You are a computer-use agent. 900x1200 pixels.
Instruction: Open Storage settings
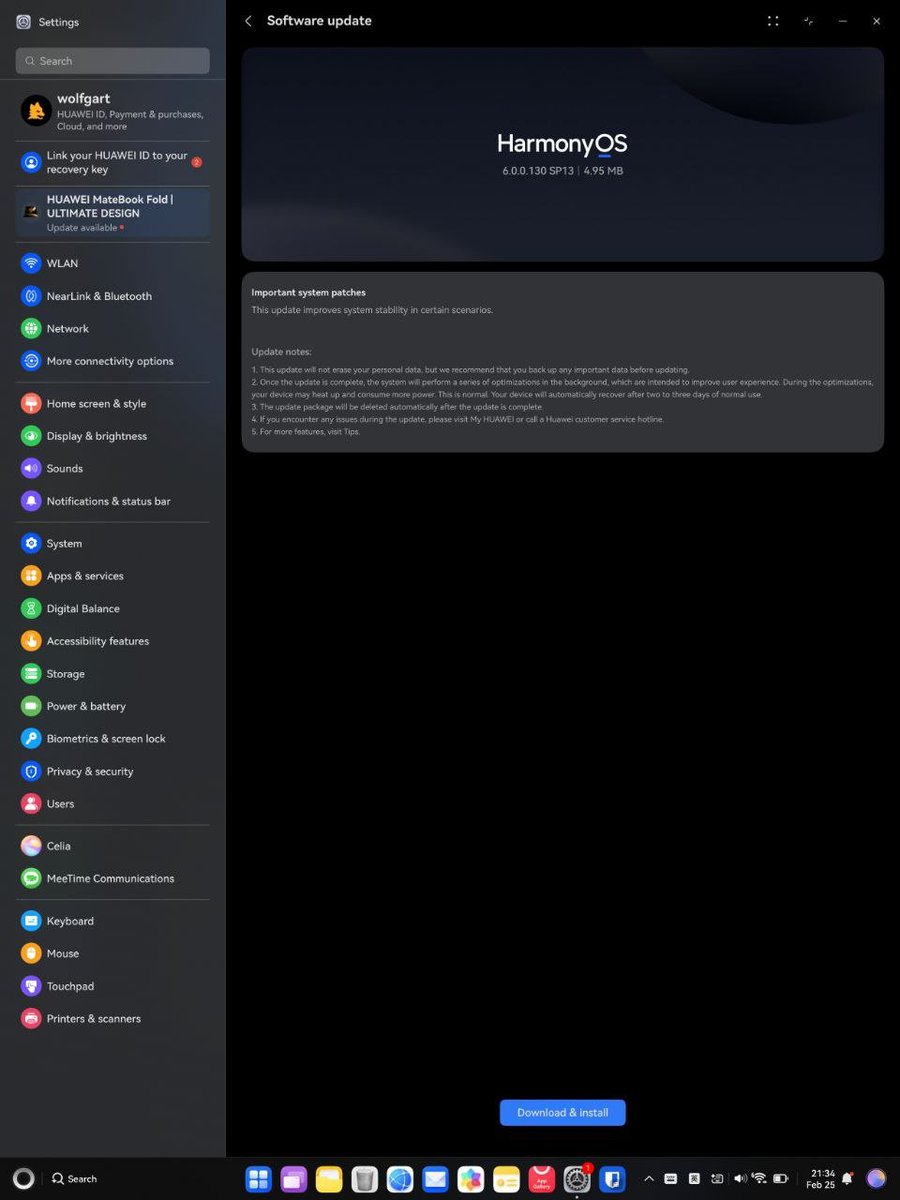pos(112,674)
